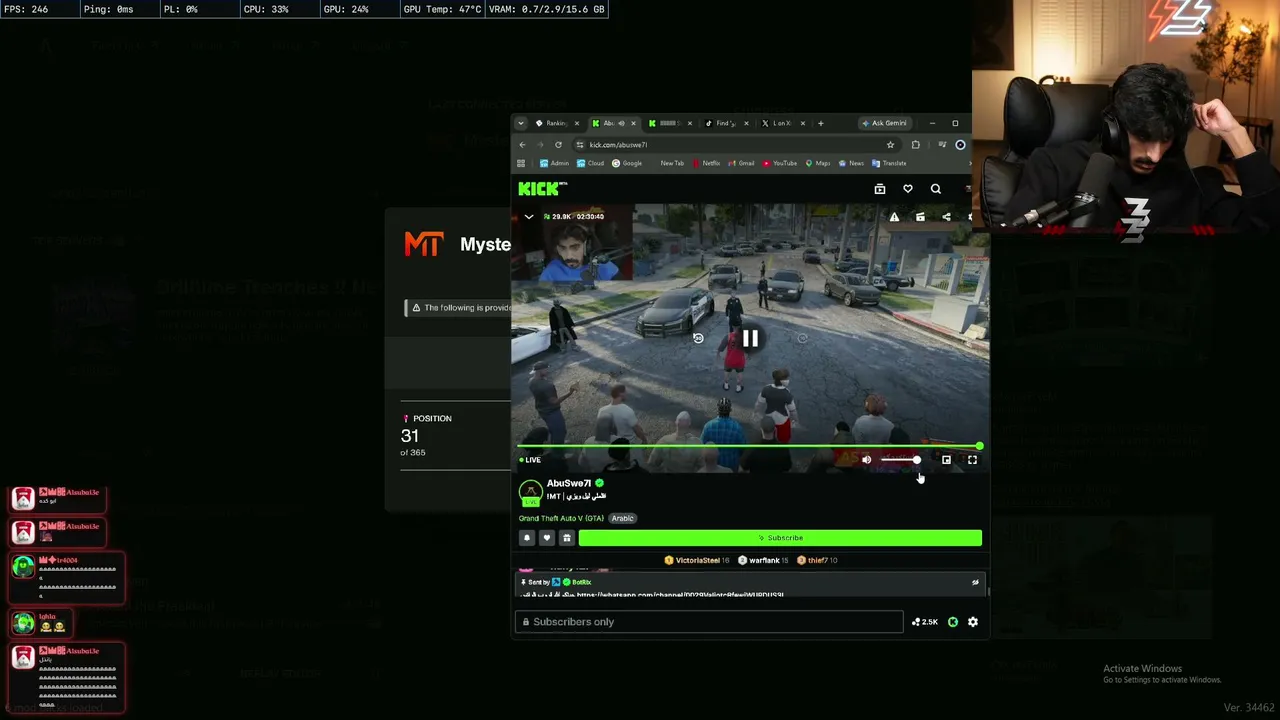Viewport: 1280px width, 720px height.
Task: Open the Maps bookmark
Action: click(x=818, y=164)
